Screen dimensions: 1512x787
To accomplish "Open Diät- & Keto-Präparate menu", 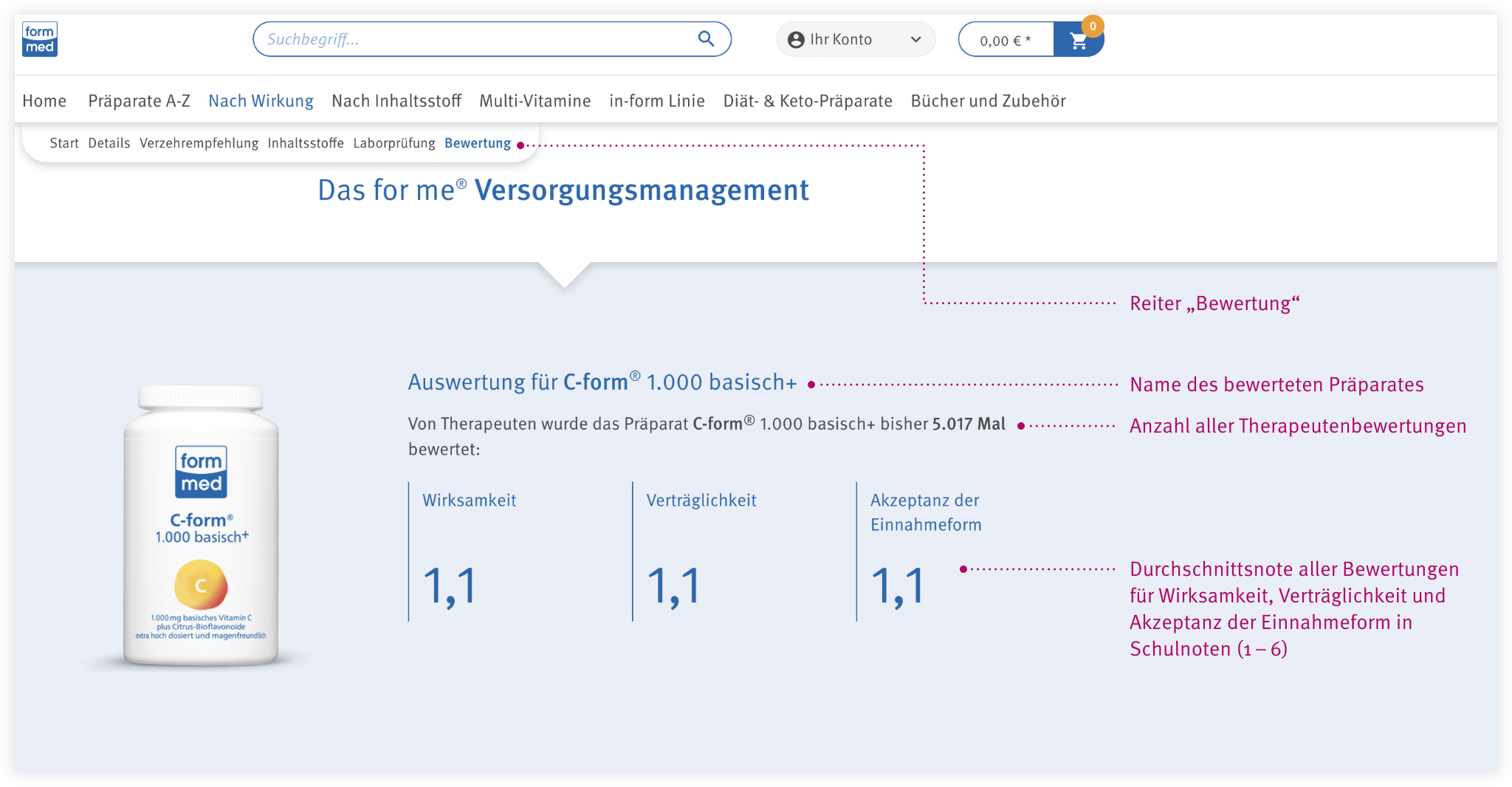I will (808, 101).
